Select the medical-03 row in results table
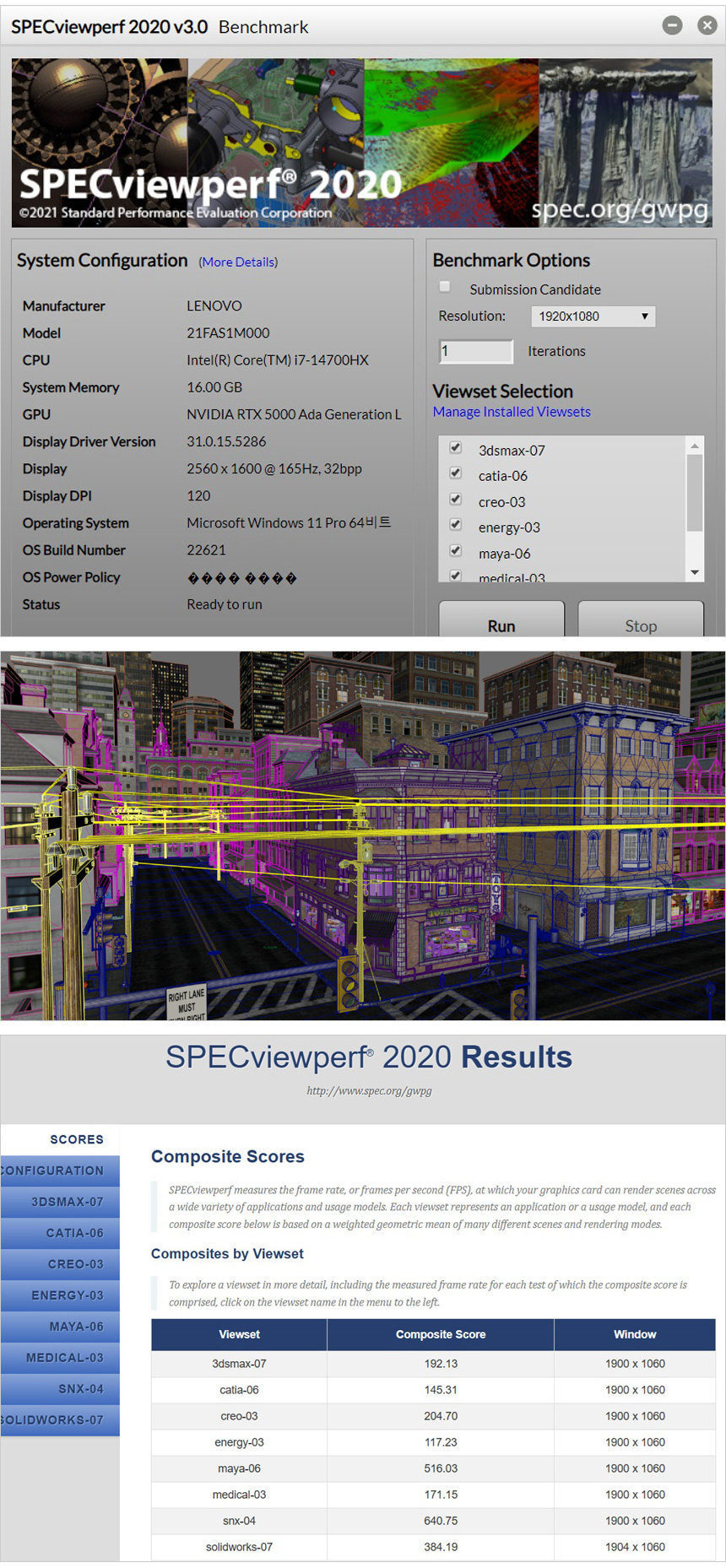The height and width of the screenshot is (1568, 726). (434, 1495)
